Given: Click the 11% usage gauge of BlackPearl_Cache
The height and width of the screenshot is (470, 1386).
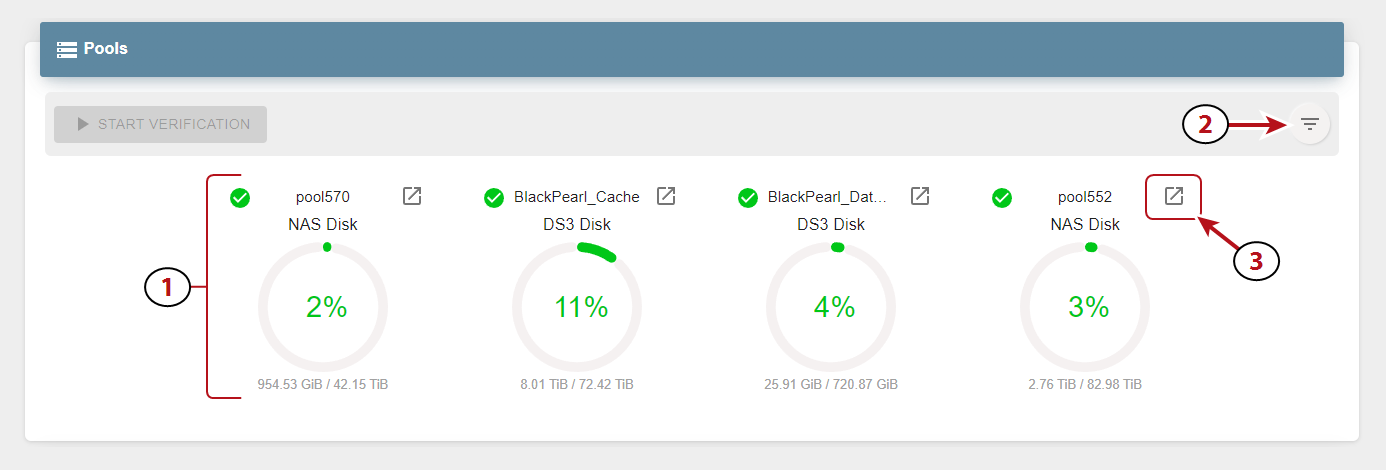Looking at the screenshot, I should 577,307.
